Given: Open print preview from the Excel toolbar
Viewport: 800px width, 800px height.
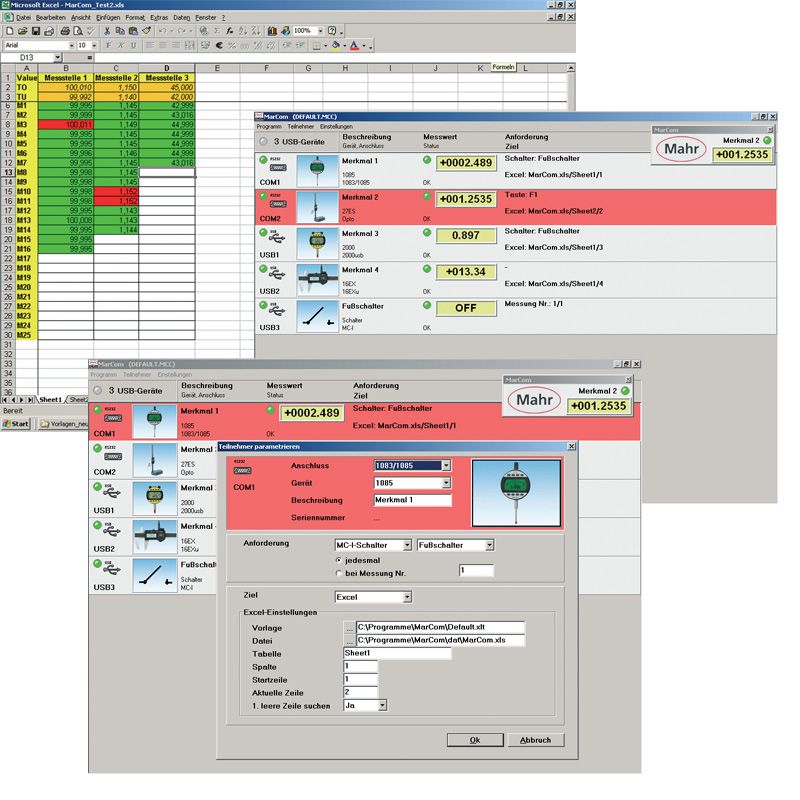Looking at the screenshot, I should (x=78, y=31).
